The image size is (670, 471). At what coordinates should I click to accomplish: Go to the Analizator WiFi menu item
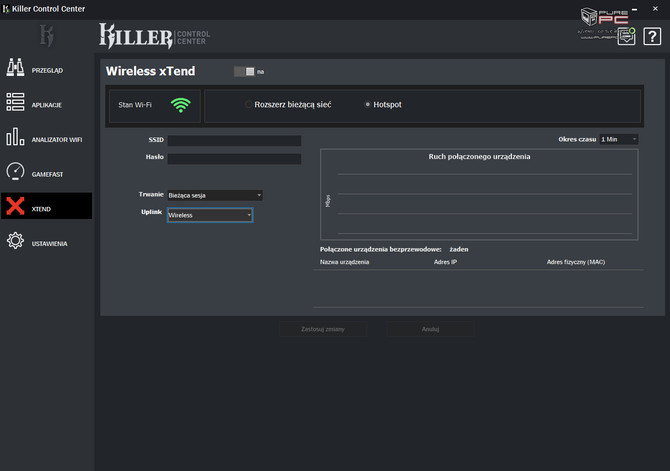(47, 137)
